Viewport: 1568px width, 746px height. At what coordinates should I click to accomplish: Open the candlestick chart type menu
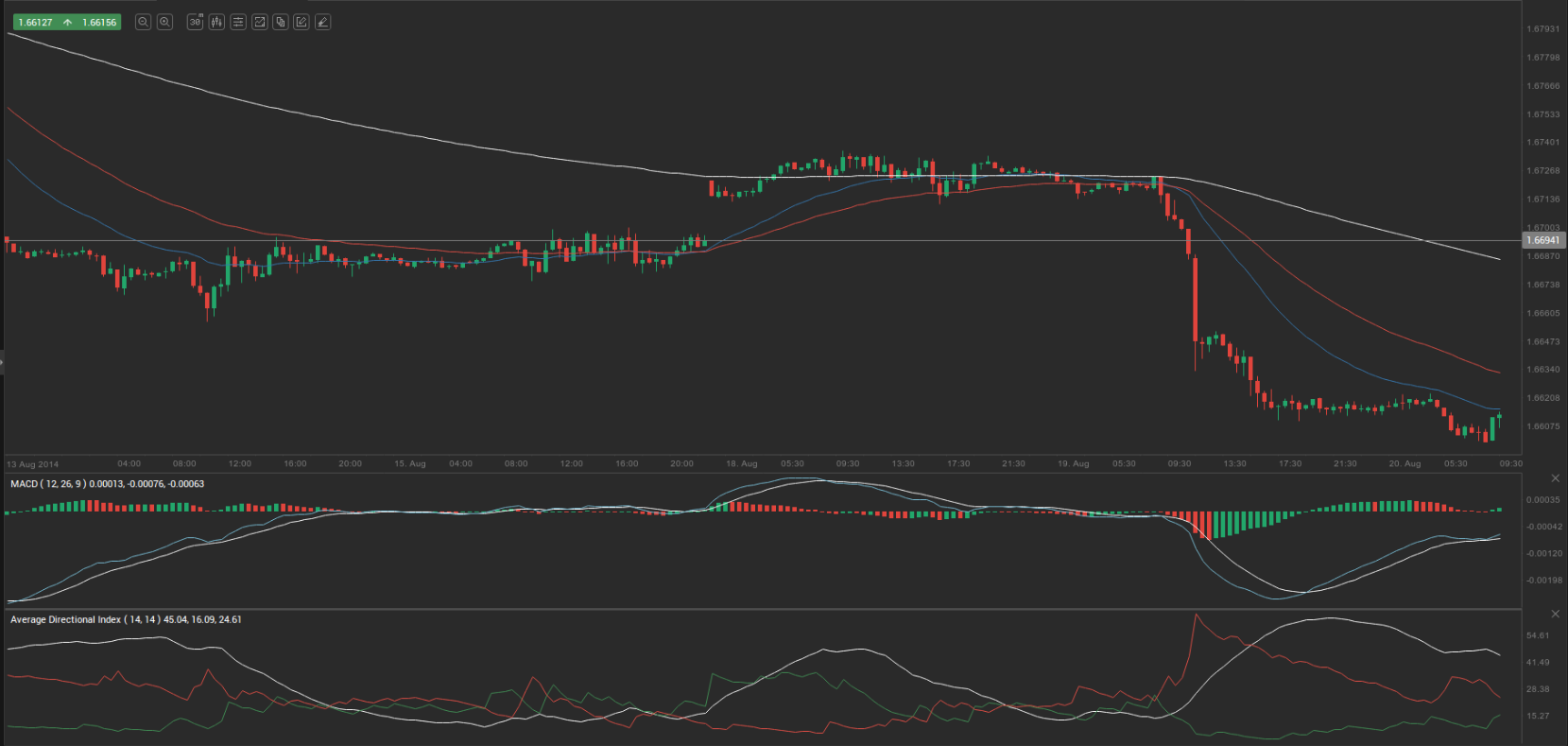(216, 22)
